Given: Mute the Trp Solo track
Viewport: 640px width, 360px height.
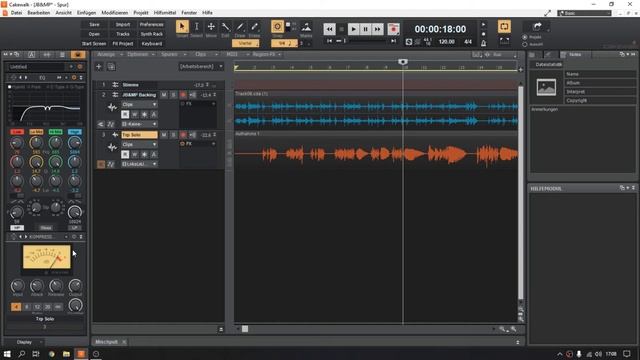Looking at the screenshot, I should click(164, 135).
